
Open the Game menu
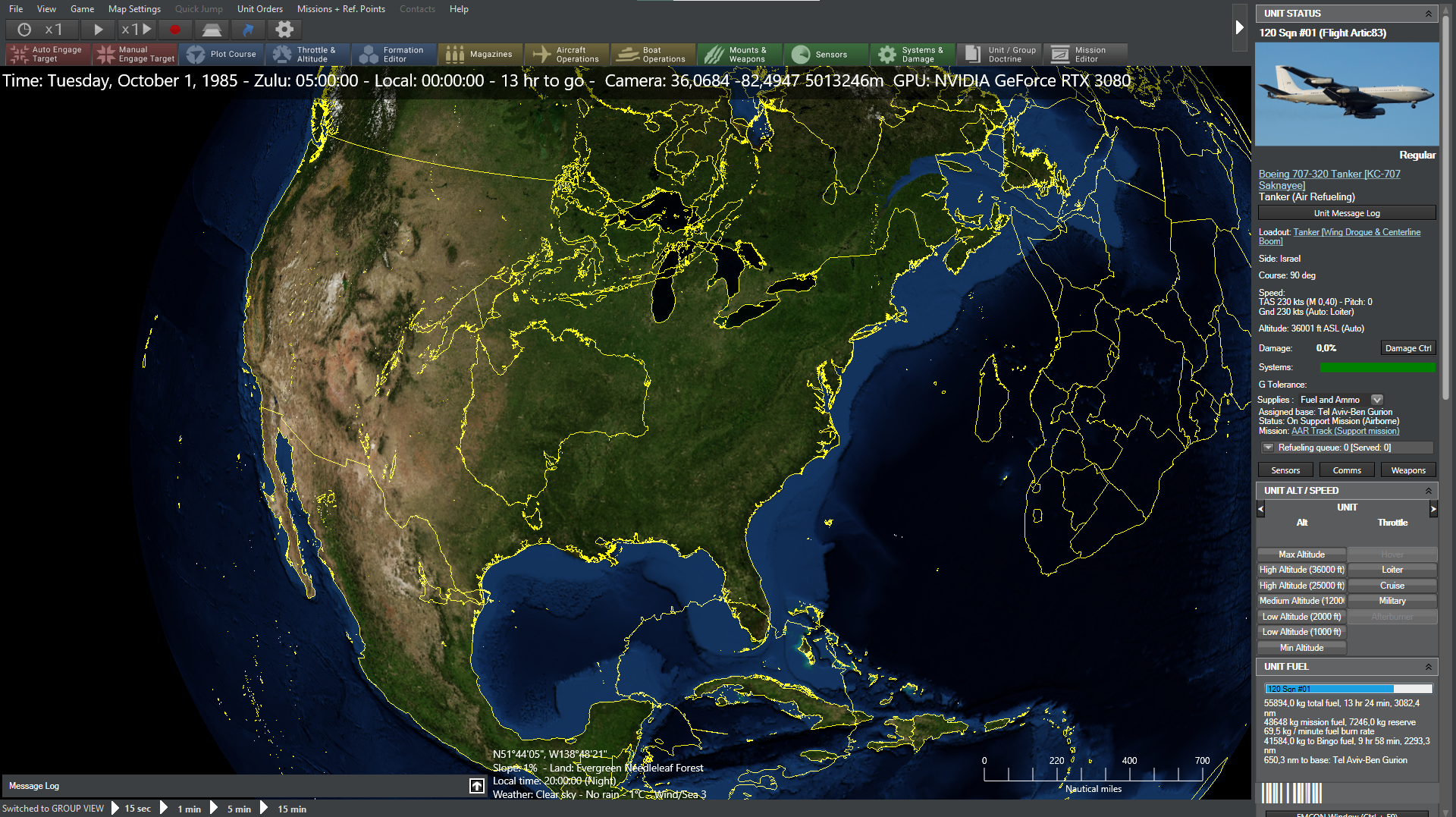[x=82, y=9]
